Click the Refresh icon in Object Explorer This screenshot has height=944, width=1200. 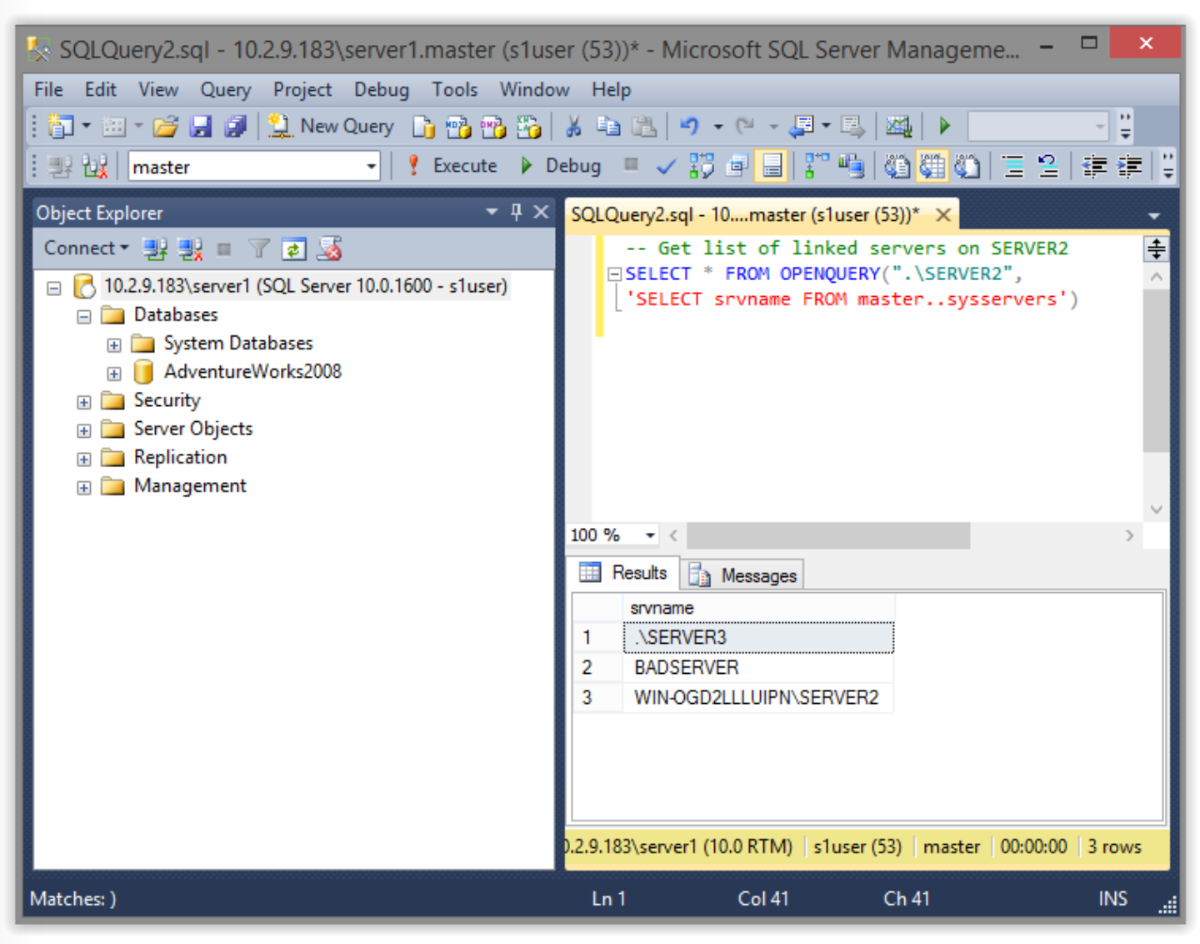(293, 248)
